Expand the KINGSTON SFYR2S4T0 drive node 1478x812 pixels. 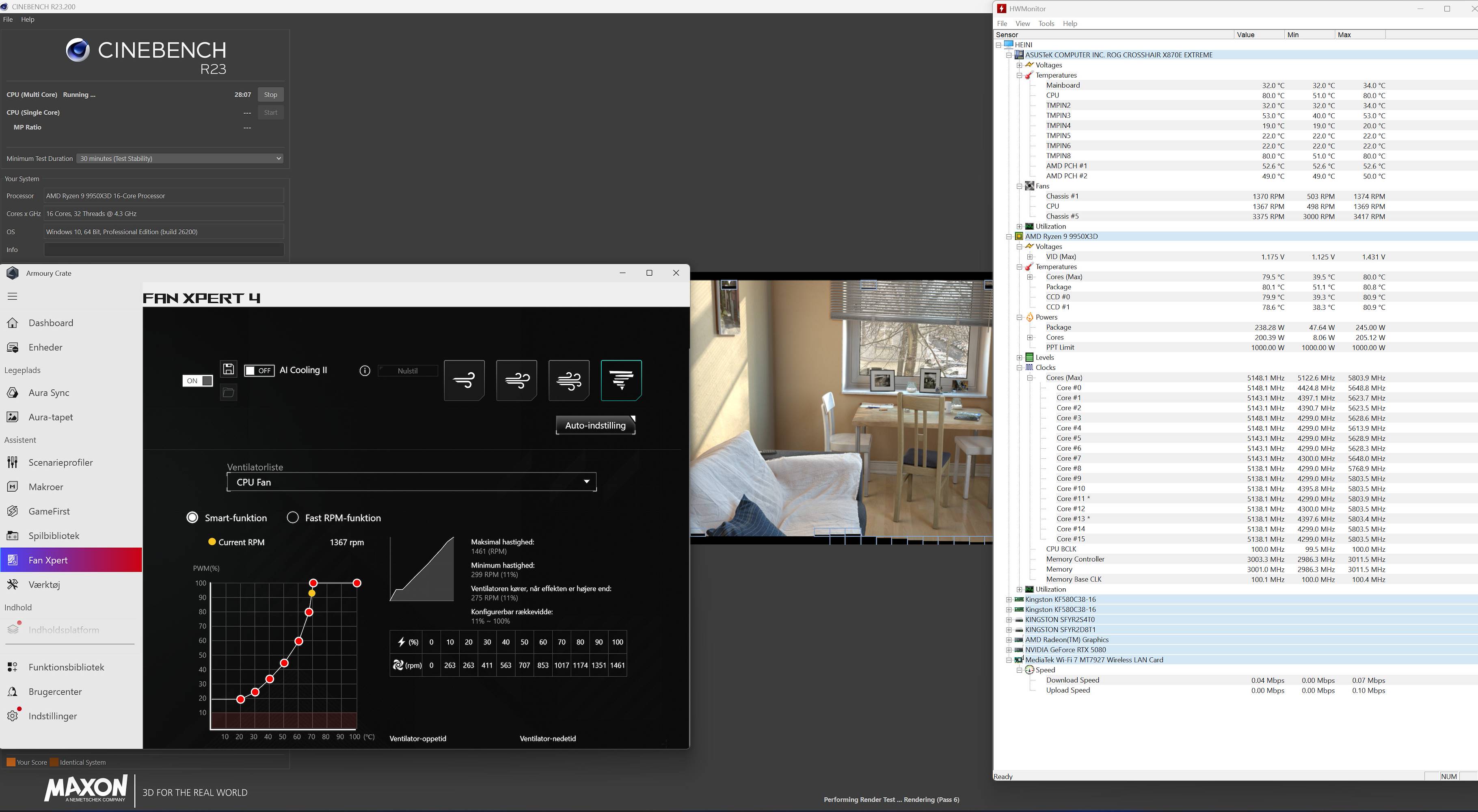click(1009, 620)
